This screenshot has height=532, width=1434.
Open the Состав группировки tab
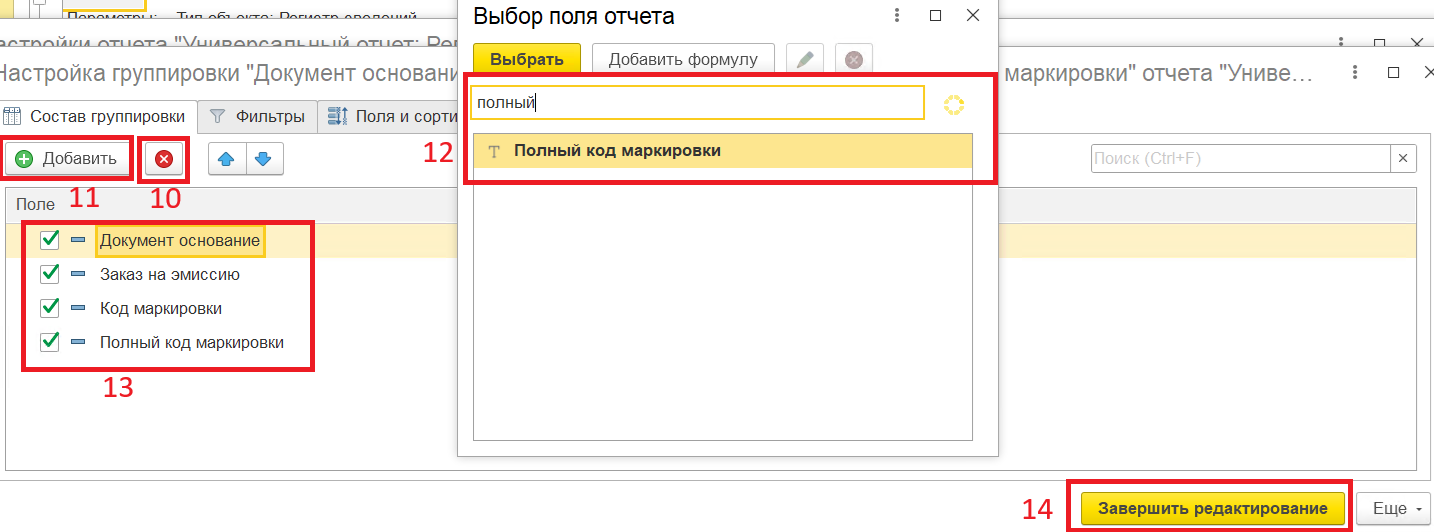[x=98, y=116]
